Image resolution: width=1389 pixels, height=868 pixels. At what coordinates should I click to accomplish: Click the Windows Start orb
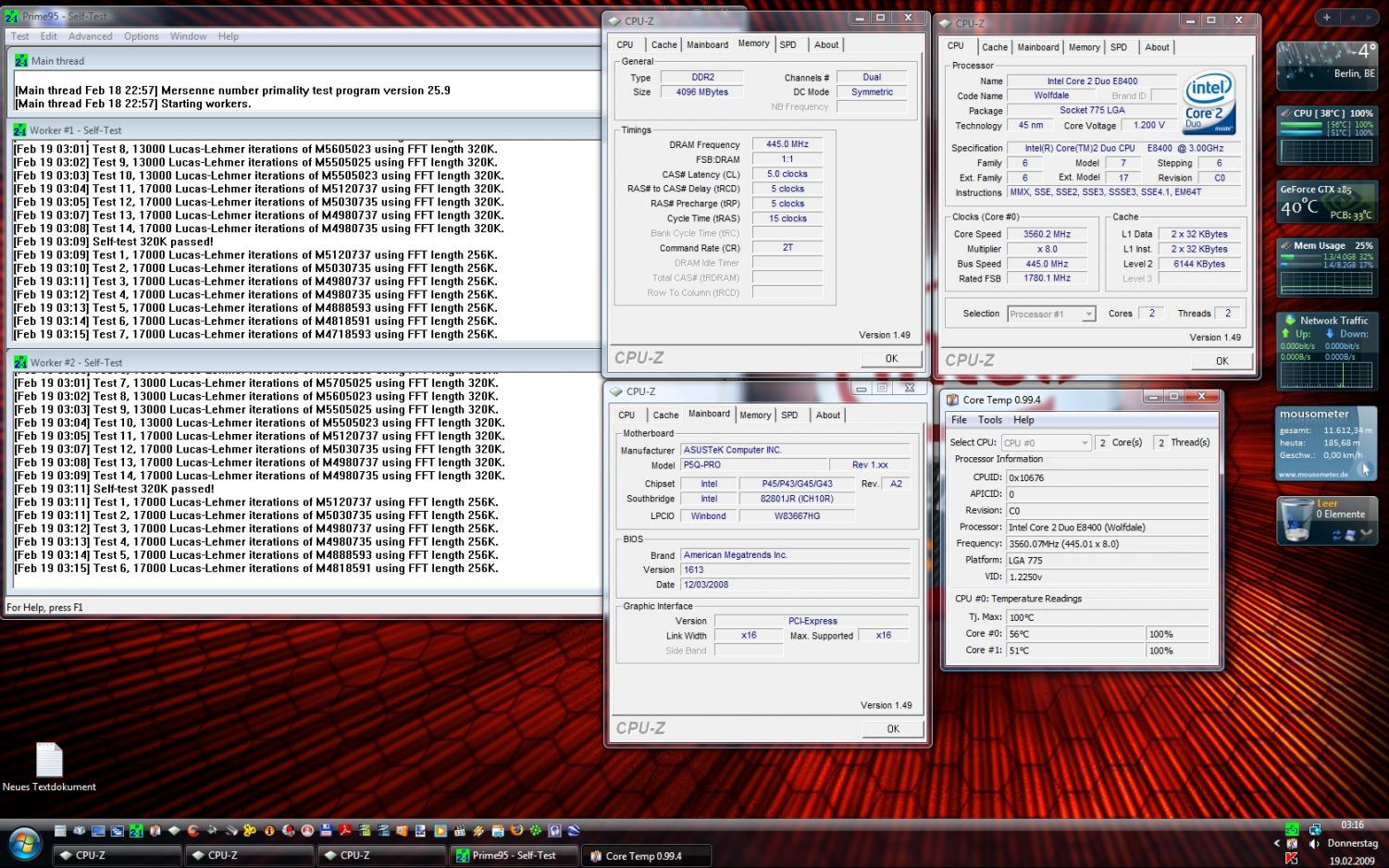pyautogui.click(x=25, y=843)
